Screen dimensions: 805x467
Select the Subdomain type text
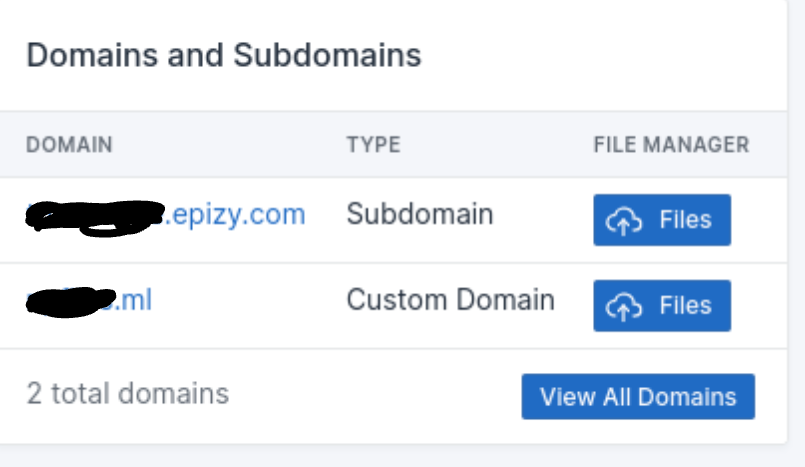pyautogui.click(x=420, y=214)
